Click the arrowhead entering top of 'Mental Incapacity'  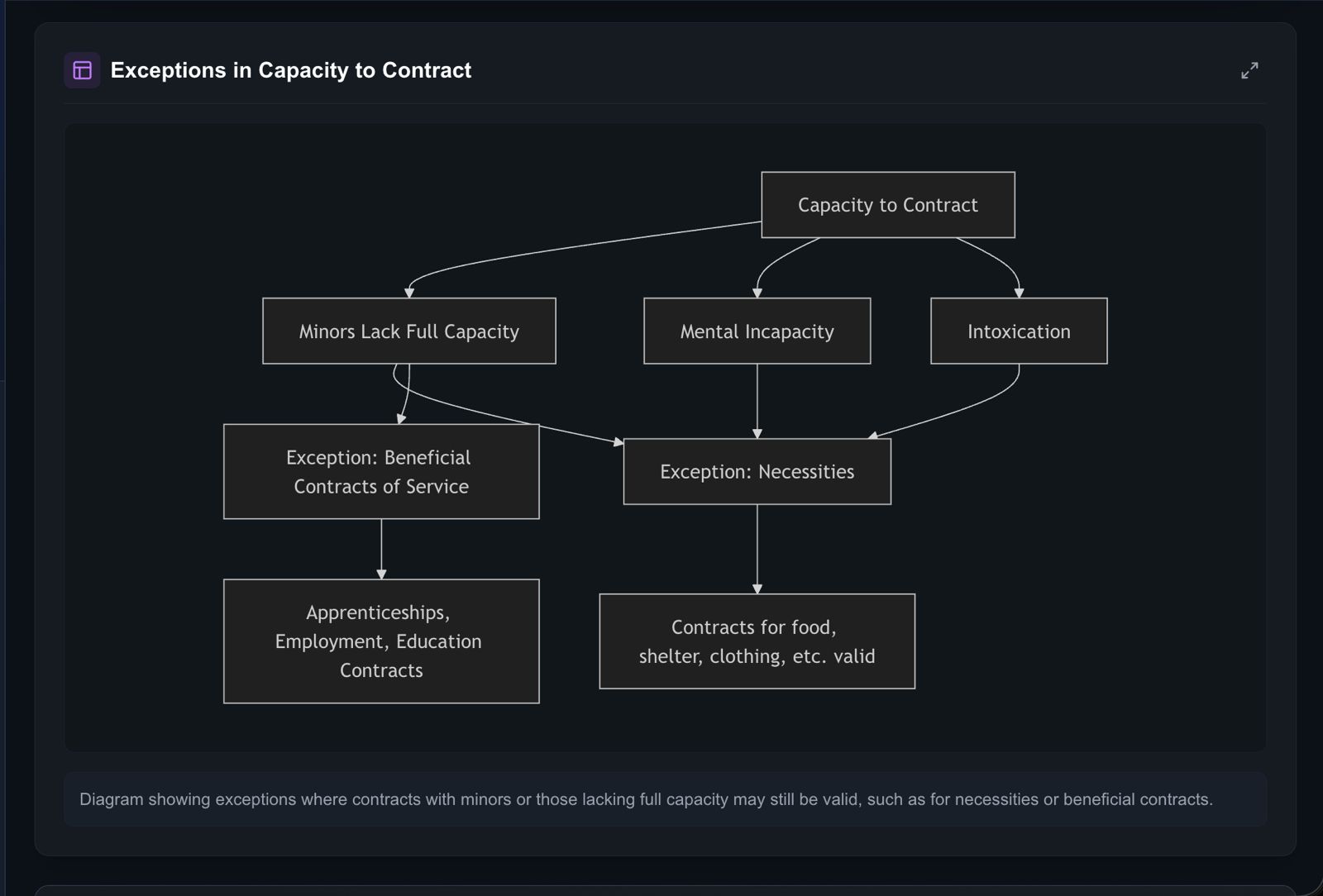pyautogui.click(x=757, y=293)
